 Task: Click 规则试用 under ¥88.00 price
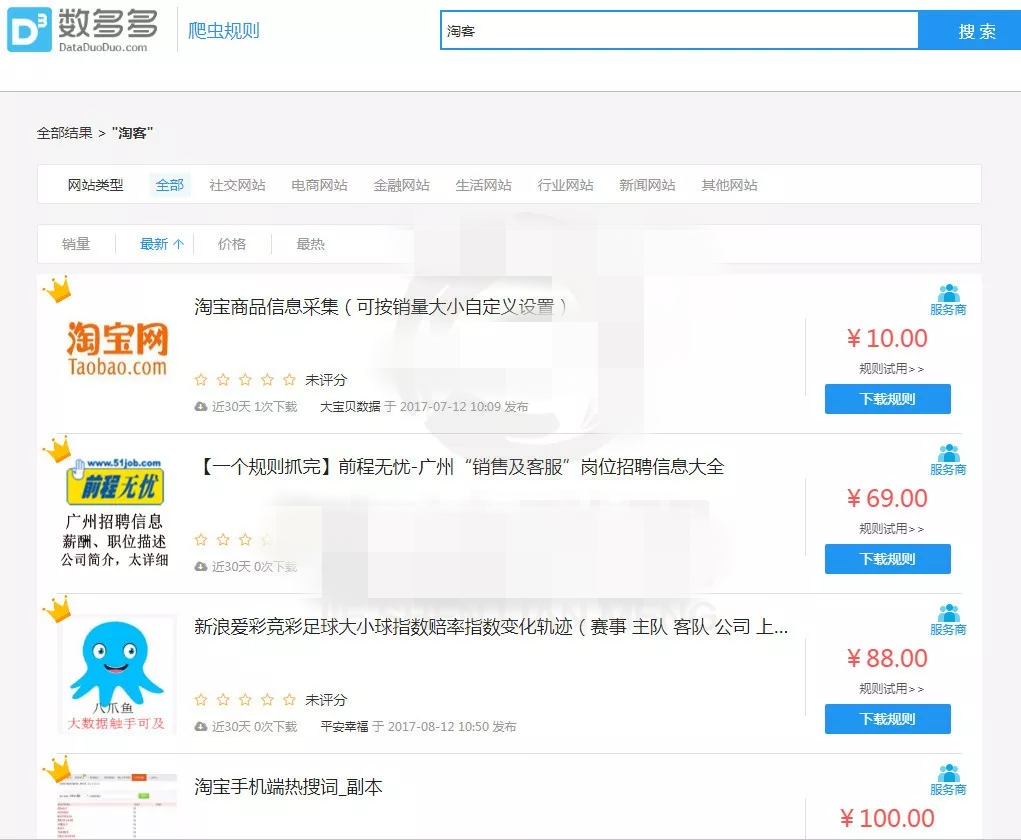pos(891,689)
